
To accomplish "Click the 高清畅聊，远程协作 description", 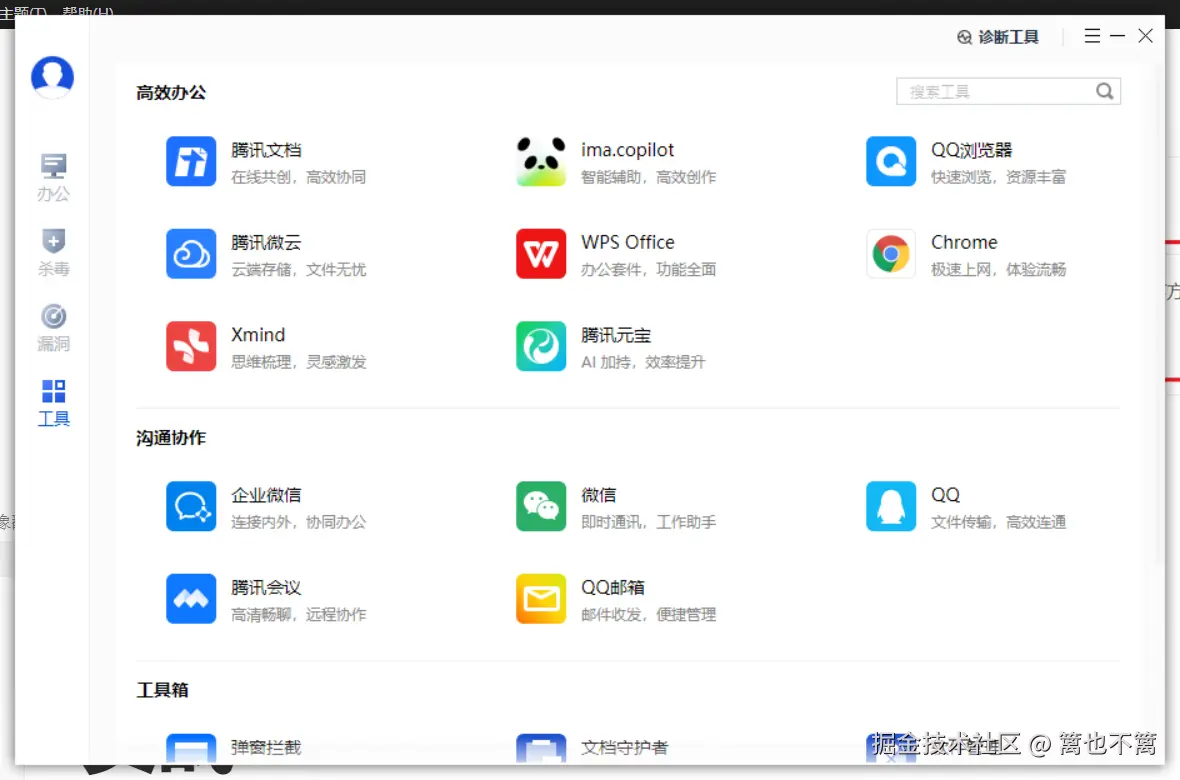I will click(x=299, y=614).
